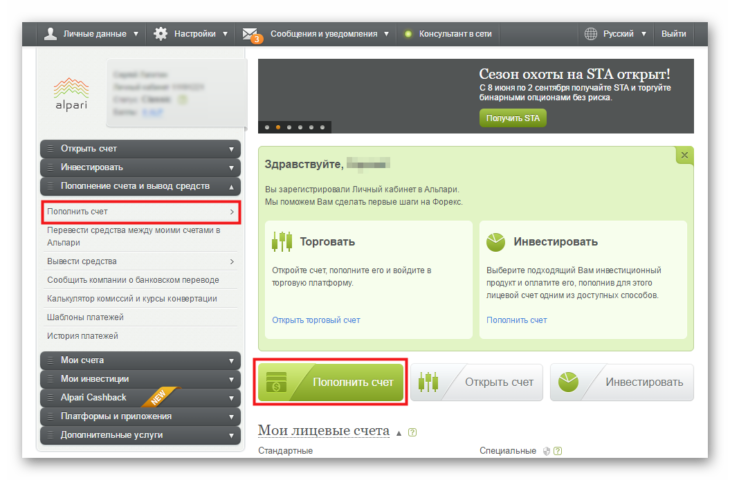
Task: Click the large Открыть счет button
Action: pos(477,382)
